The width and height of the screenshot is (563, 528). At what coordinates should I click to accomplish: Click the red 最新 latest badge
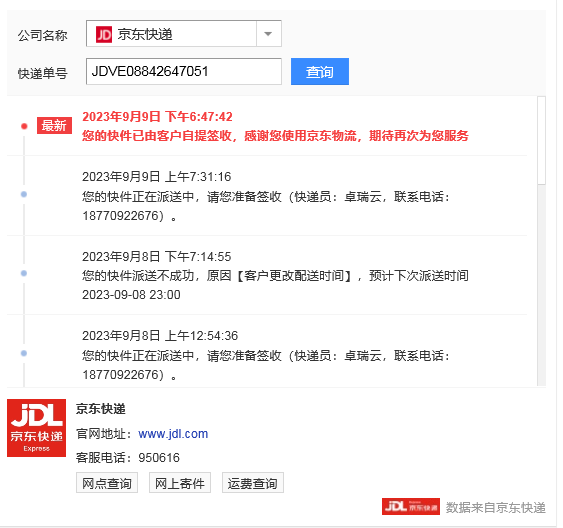(54, 126)
